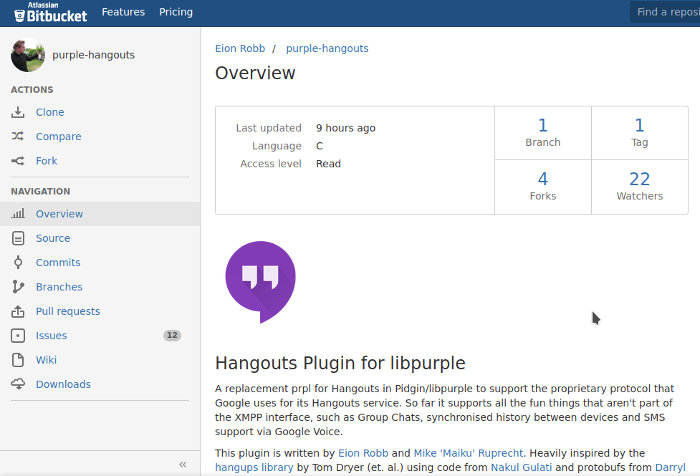This screenshot has width=700, height=476.
Task: Click the Issues count badge 12
Action: pyautogui.click(x=172, y=335)
